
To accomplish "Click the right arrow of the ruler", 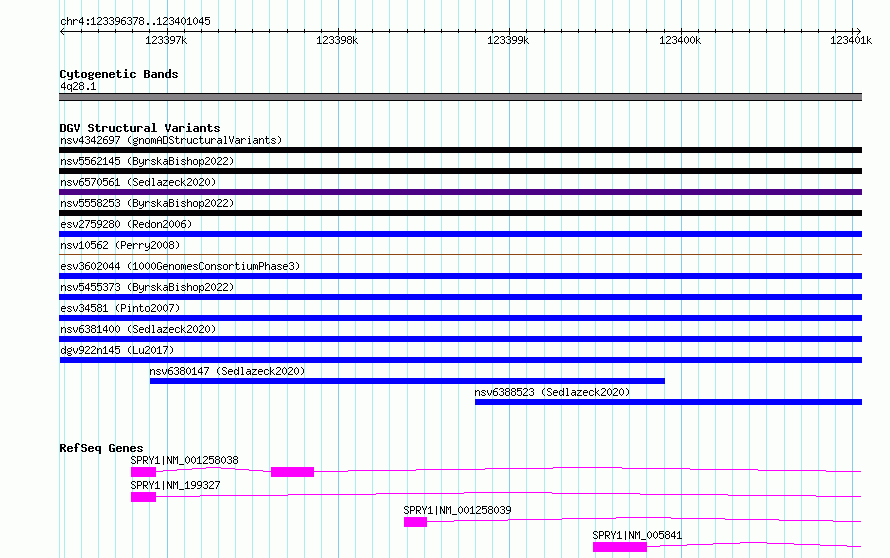I will tap(858, 32).
